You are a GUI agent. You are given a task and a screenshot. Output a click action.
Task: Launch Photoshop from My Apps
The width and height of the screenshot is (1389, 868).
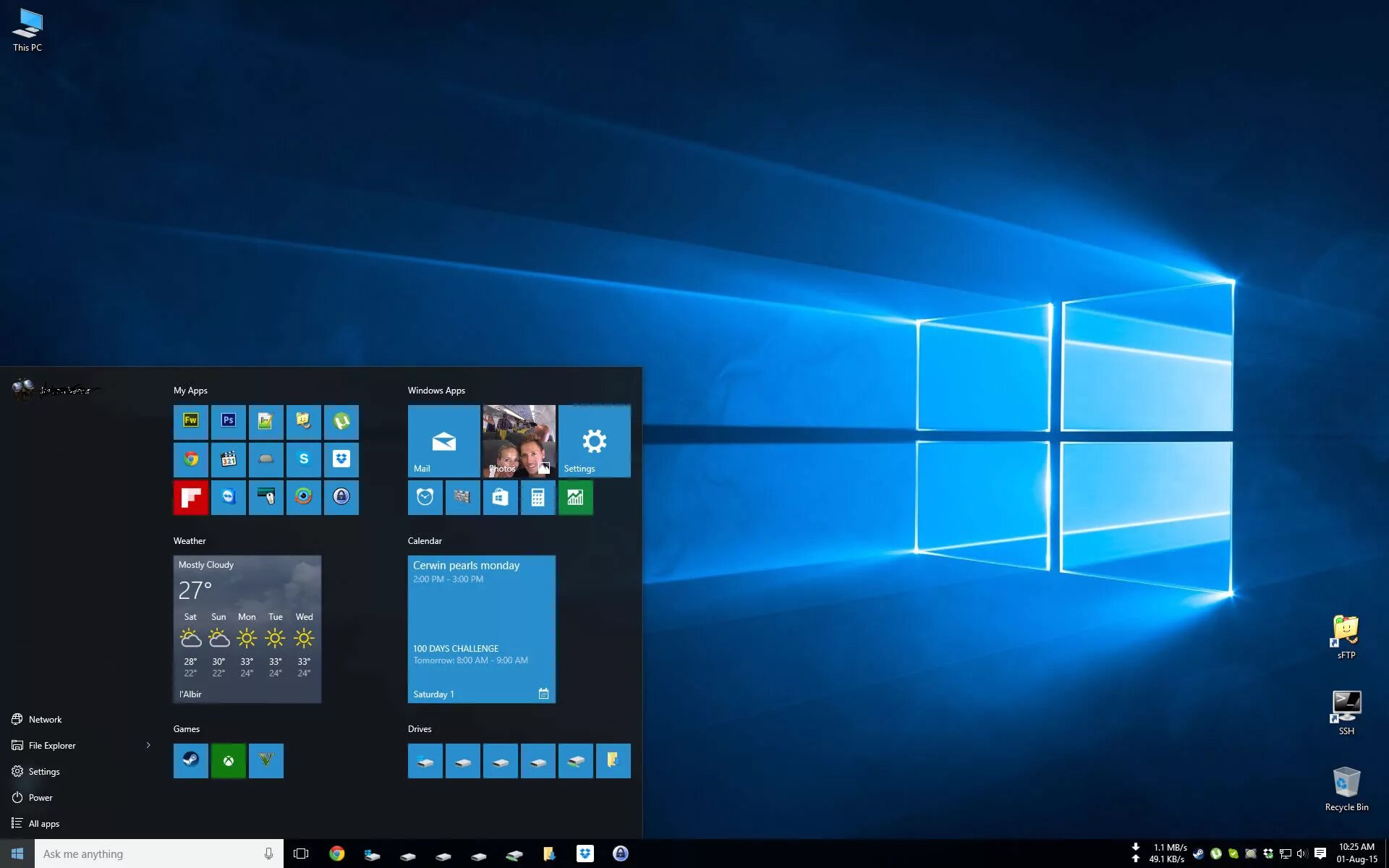tap(228, 422)
